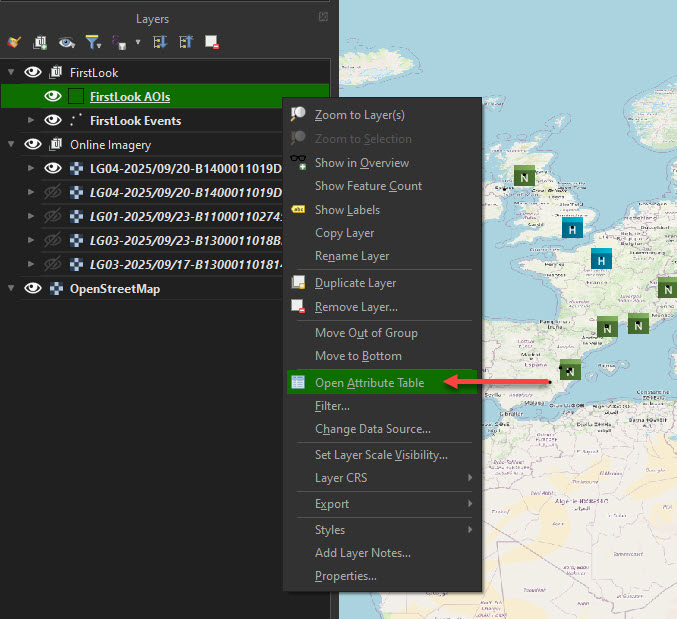Collapse the Online Imagery group
The height and width of the screenshot is (619, 677).
point(11,145)
